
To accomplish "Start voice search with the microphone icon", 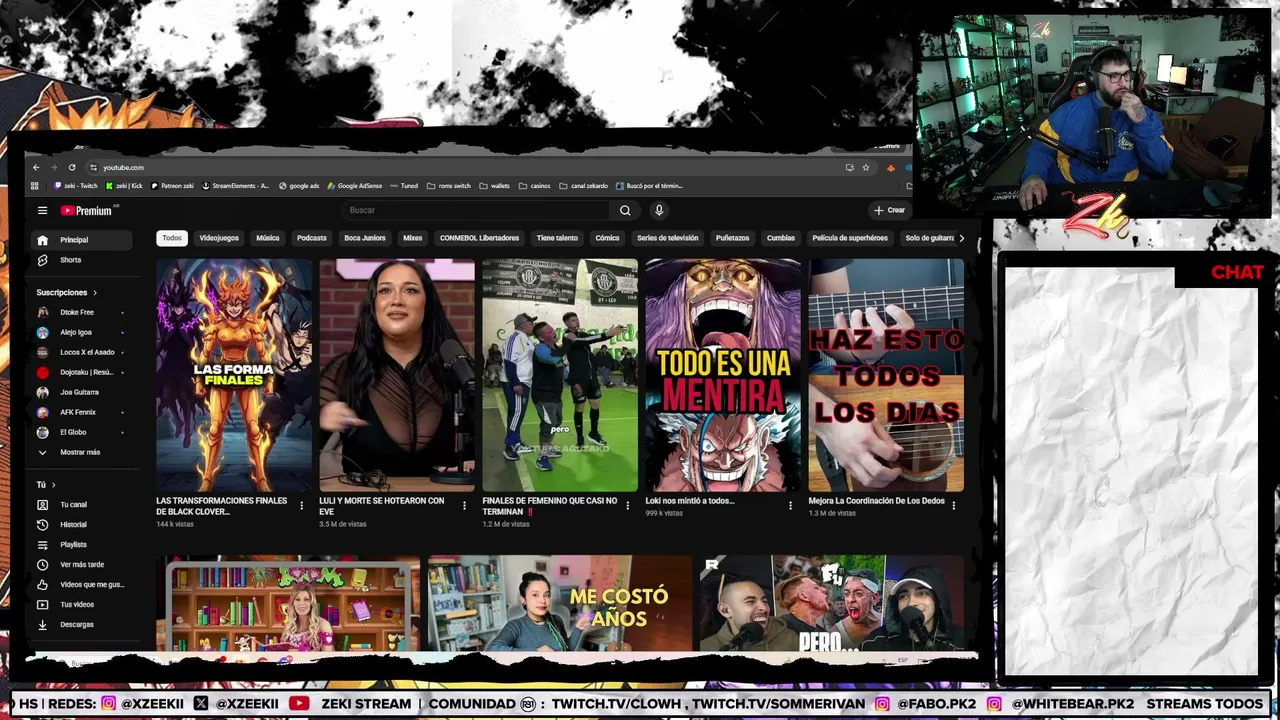I will 658,210.
